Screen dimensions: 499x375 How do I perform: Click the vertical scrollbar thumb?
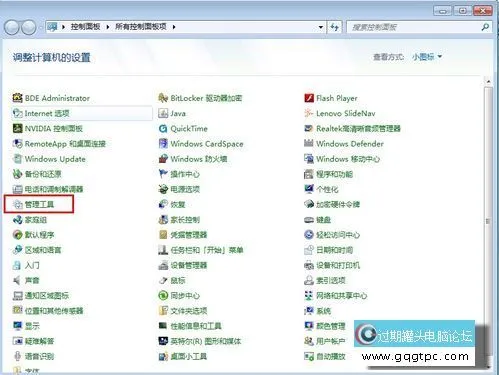(488, 222)
